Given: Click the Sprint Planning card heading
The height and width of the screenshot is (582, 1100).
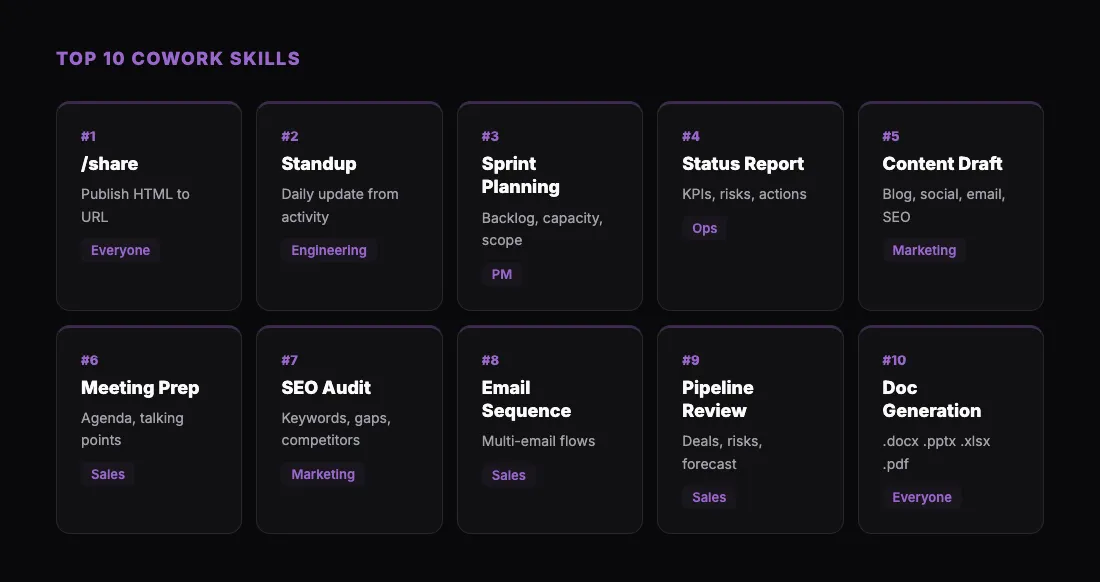Looking at the screenshot, I should (521, 175).
